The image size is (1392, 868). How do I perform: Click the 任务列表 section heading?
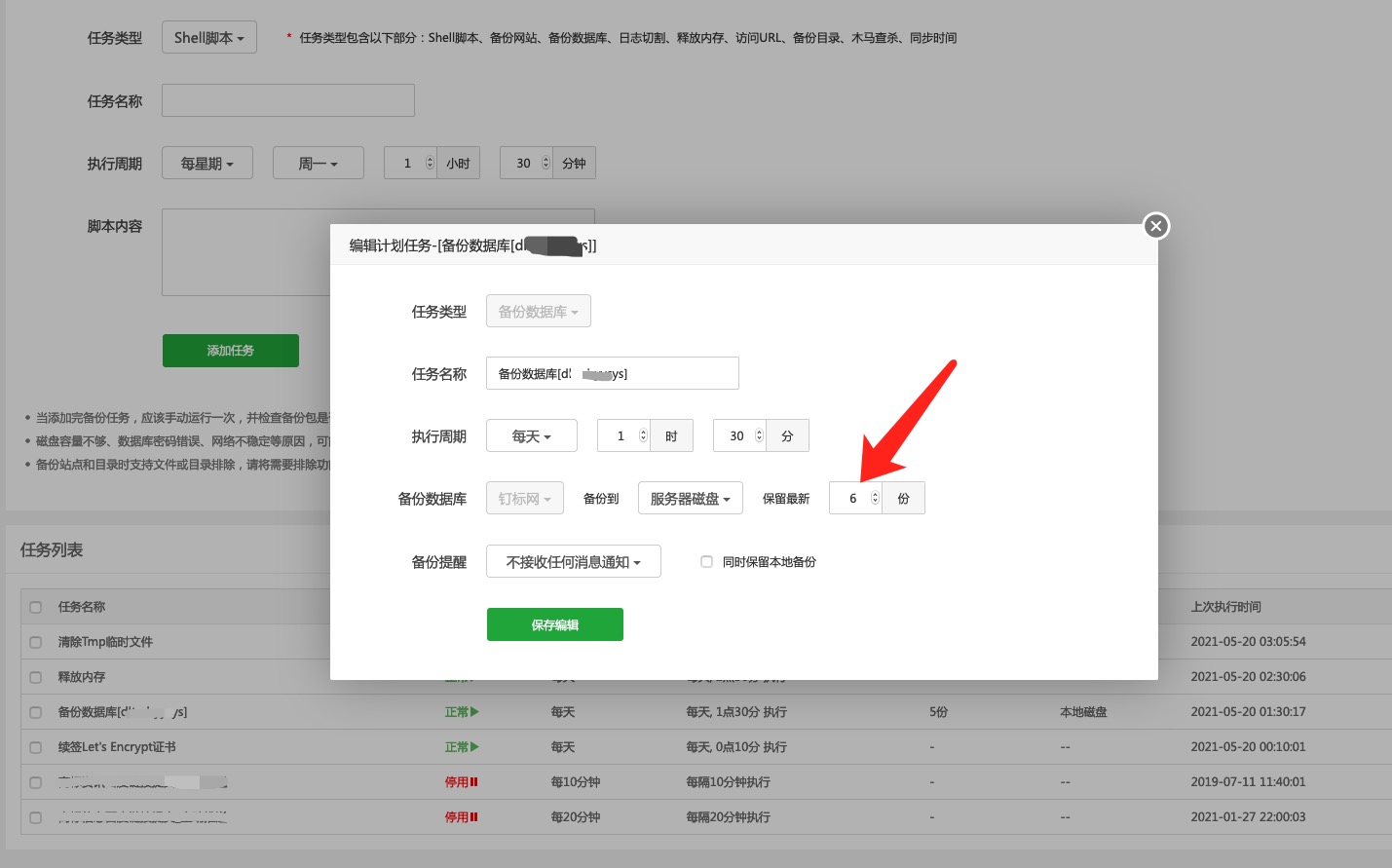click(x=52, y=549)
